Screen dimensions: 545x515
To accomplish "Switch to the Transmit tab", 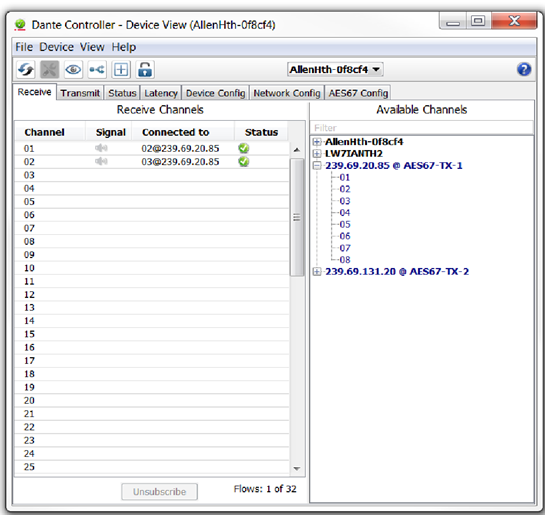I will [80, 93].
